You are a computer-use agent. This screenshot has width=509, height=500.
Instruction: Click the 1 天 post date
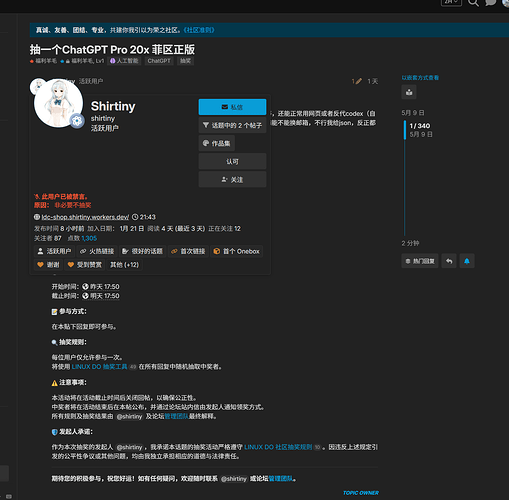pyautogui.click(x=373, y=81)
